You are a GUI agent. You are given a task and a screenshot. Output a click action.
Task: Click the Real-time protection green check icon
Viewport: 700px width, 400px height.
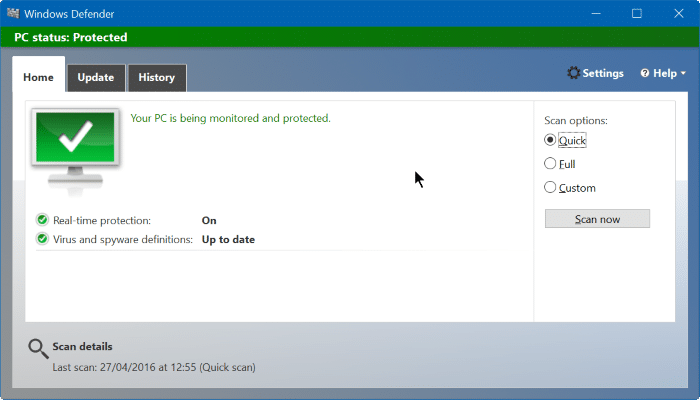(42, 220)
